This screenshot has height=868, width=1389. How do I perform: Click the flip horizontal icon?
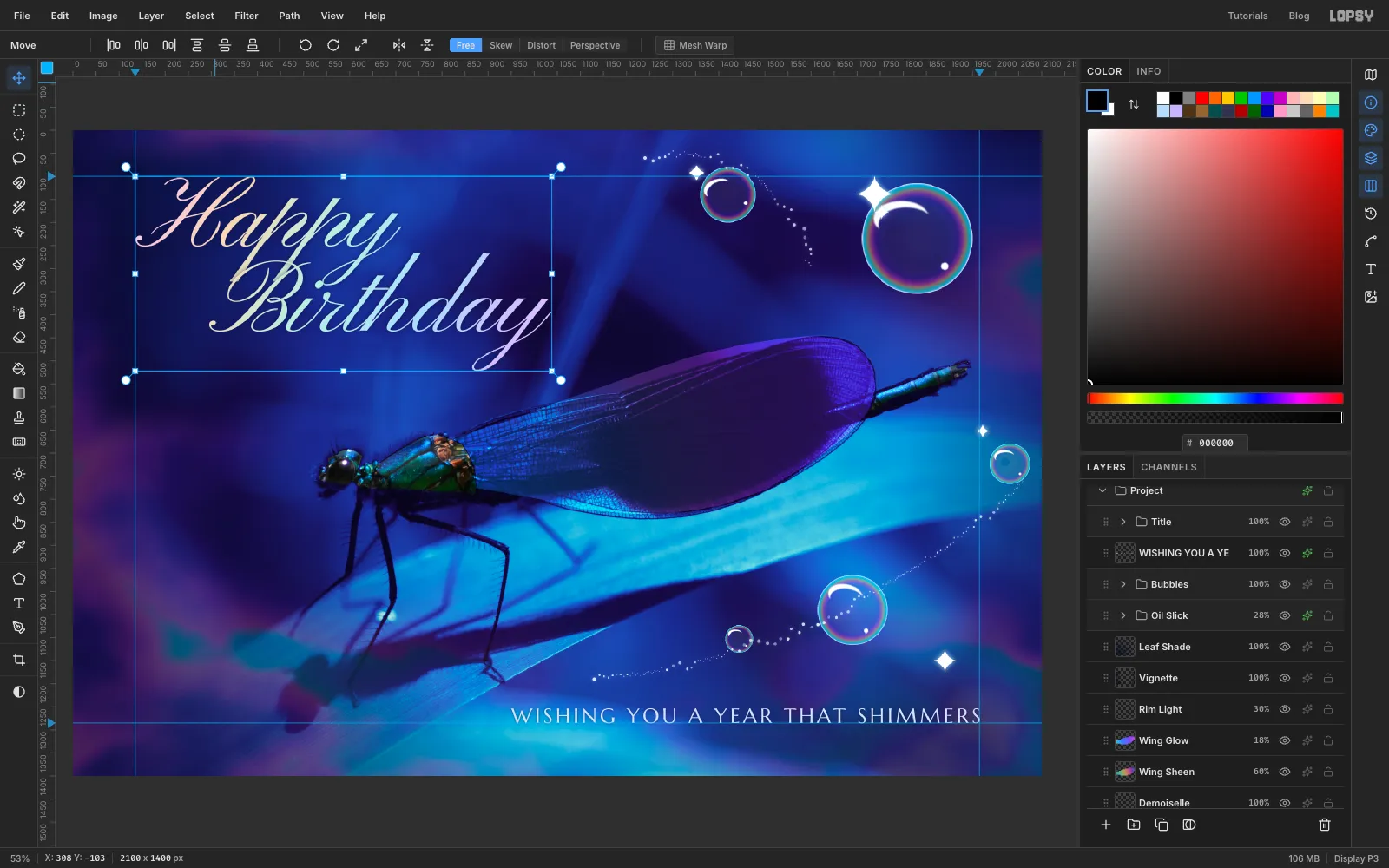click(x=399, y=45)
